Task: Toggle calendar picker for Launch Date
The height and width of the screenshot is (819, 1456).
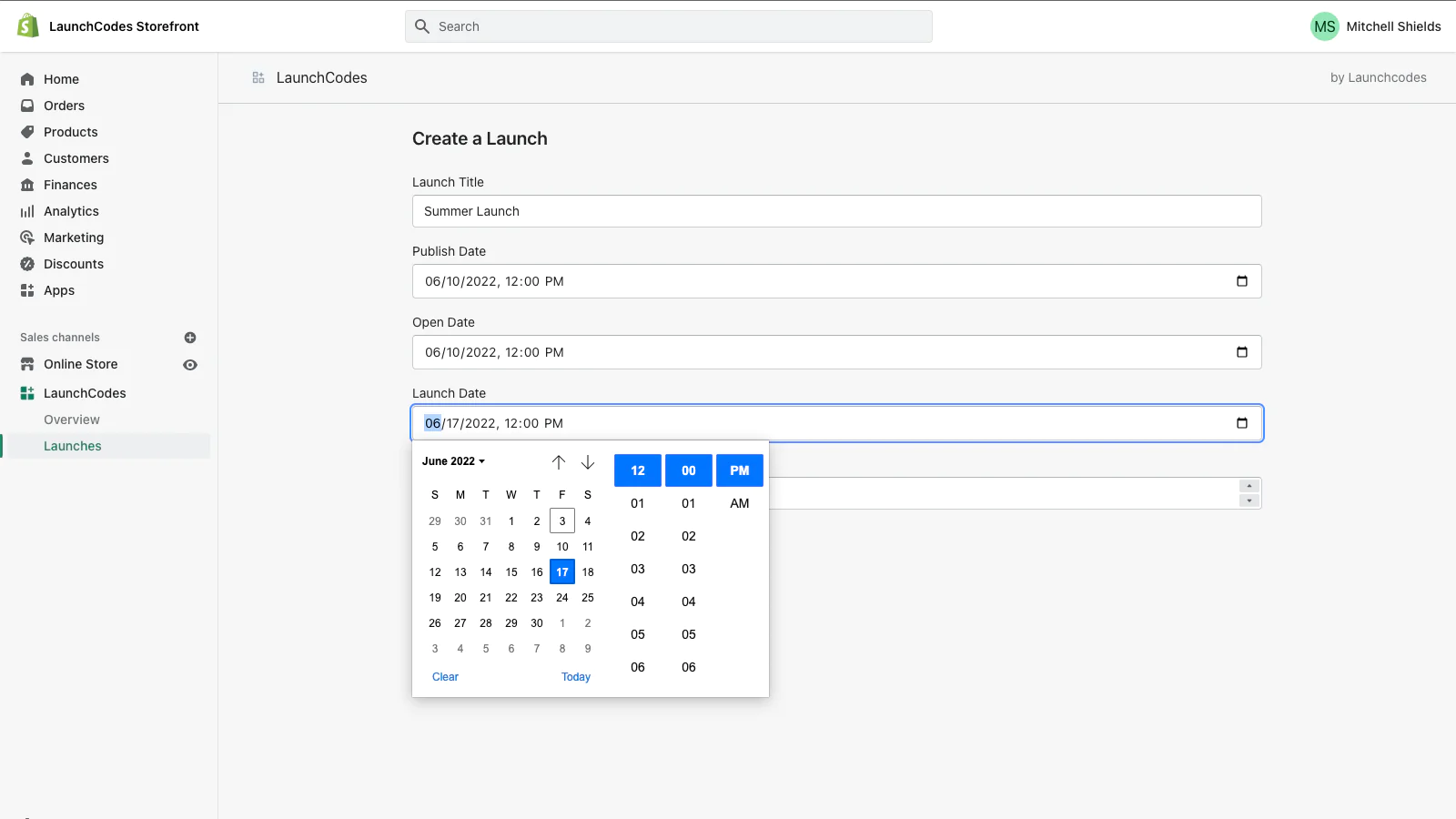Action: click(x=1242, y=423)
